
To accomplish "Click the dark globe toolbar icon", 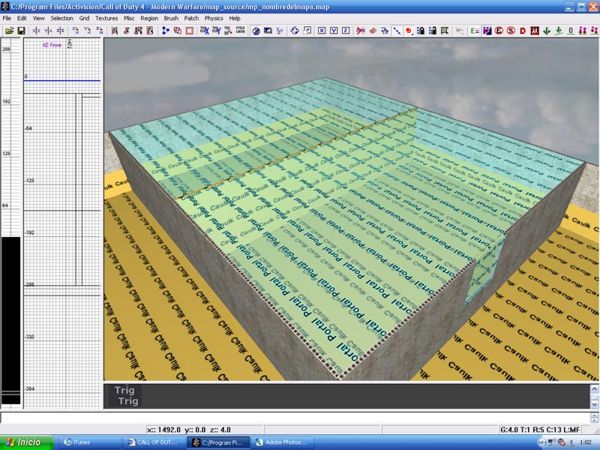I will 256,31.
